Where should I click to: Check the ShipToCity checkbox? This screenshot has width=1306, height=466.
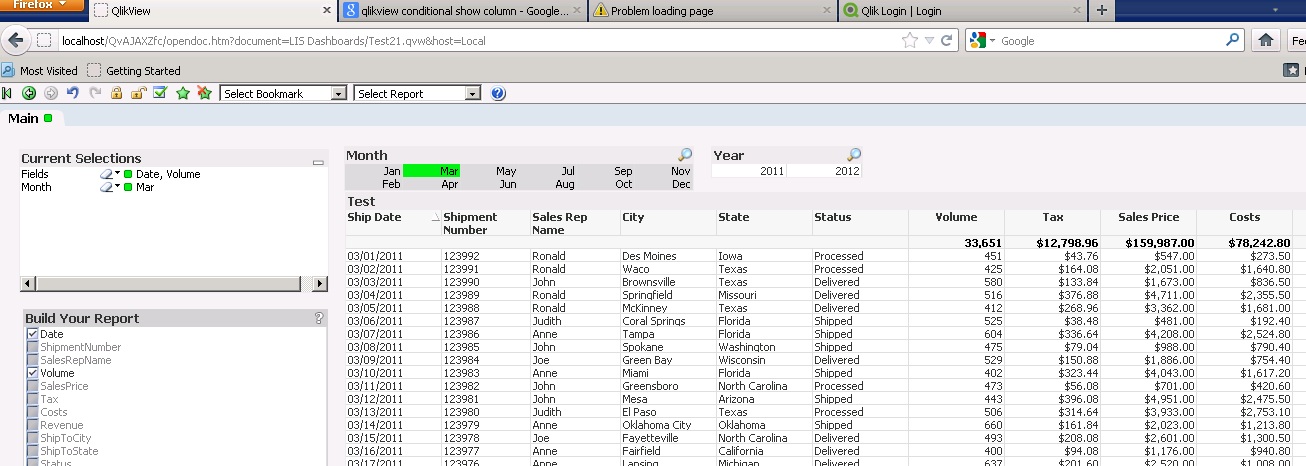[33, 438]
